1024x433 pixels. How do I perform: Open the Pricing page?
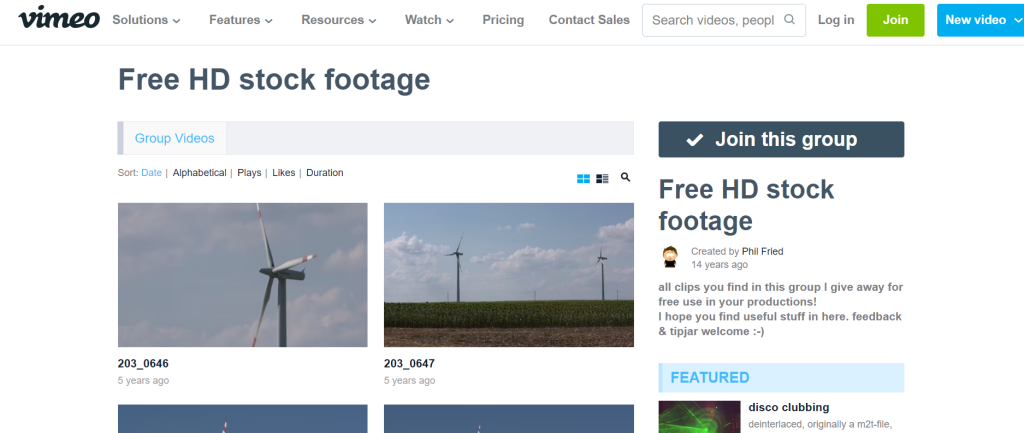pyautogui.click(x=503, y=20)
